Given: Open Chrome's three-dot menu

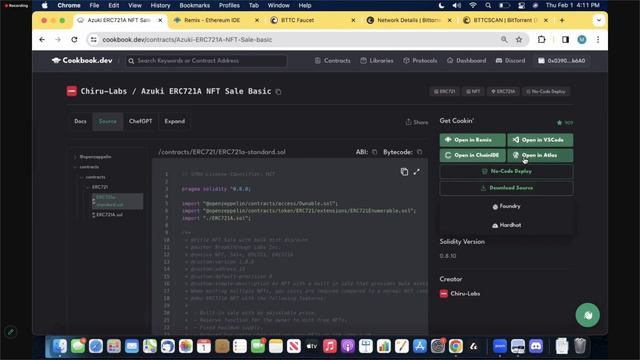Looking at the screenshot, I should pos(598,40).
